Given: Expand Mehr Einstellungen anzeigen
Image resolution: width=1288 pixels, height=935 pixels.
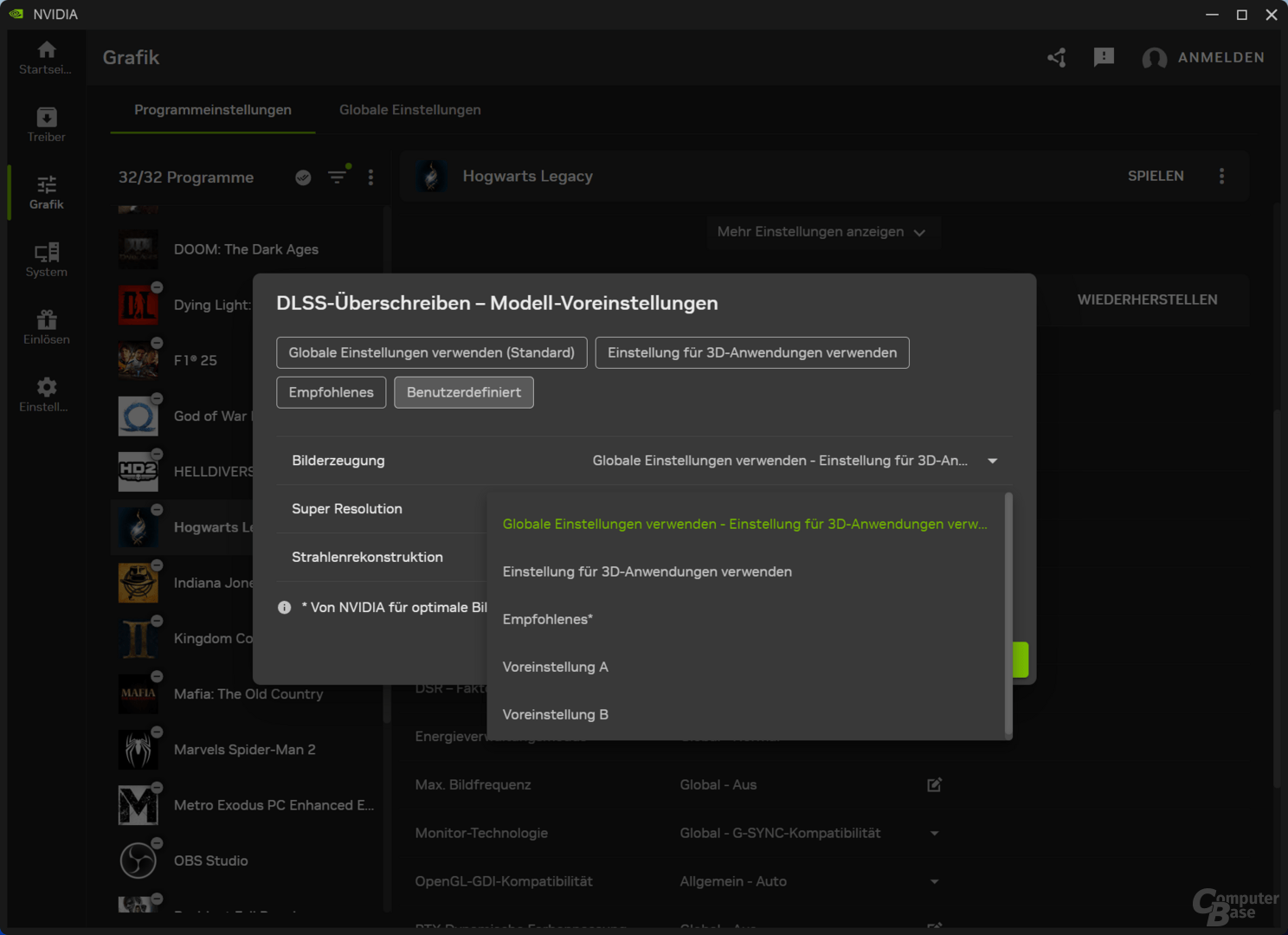Looking at the screenshot, I should pos(822,231).
